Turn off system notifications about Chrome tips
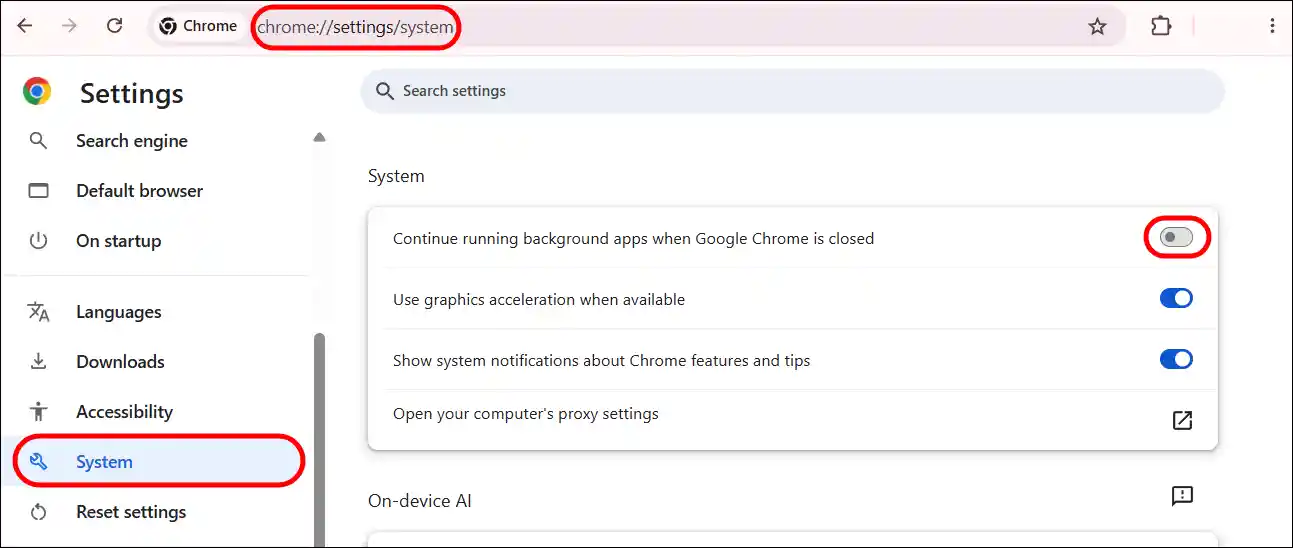The image size is (1293, 548). click(x=1176, y=359)
